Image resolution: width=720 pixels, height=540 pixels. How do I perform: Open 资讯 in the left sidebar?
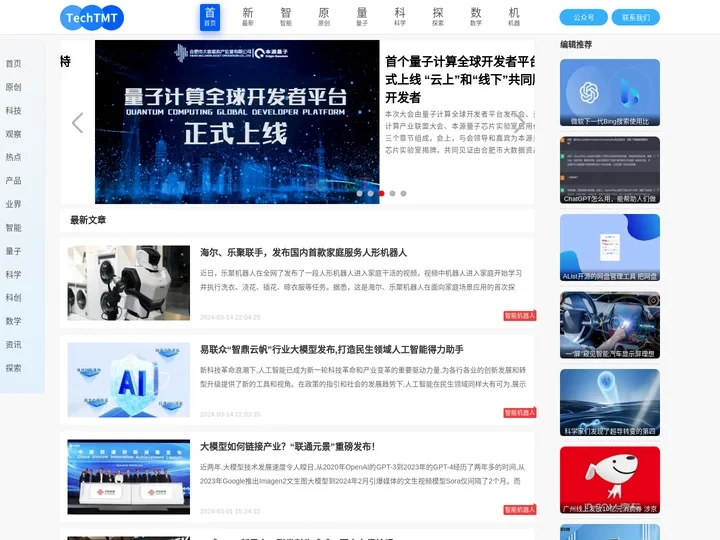[x=13, y=344]
